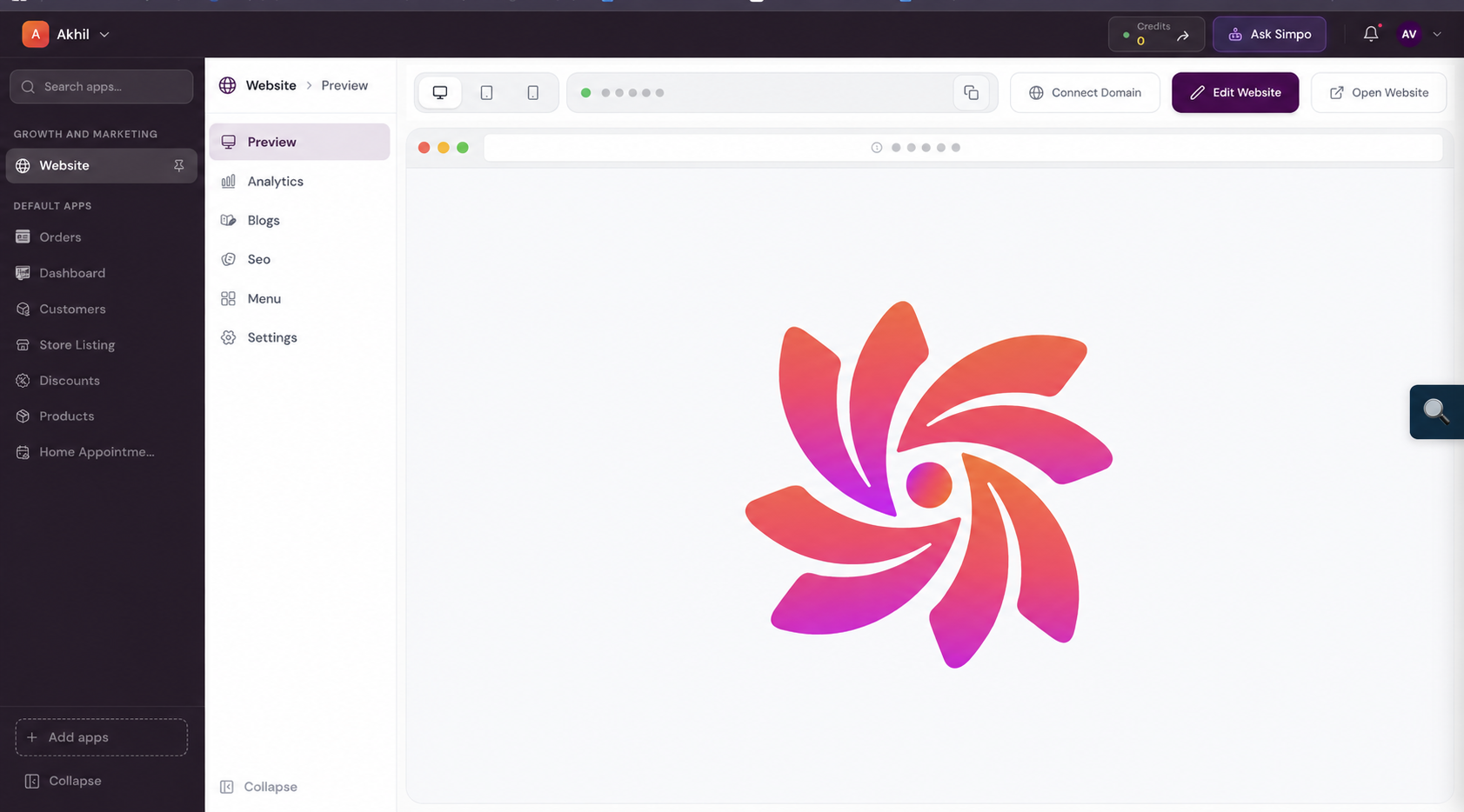1464x812 pixels.
Task: Click Add apps button
Action: pyautogui.click(x=102, y=737)
